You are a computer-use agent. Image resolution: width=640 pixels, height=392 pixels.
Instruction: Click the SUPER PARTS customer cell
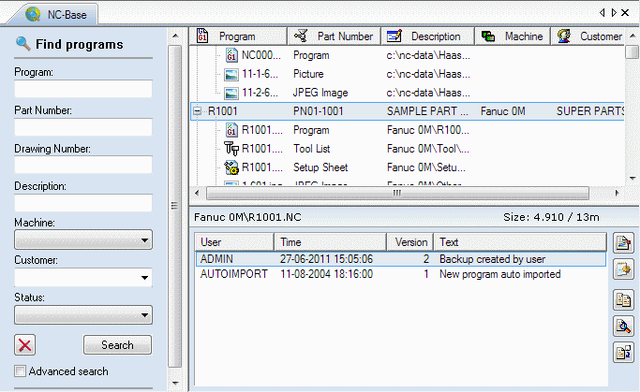[x=590, y=111]
